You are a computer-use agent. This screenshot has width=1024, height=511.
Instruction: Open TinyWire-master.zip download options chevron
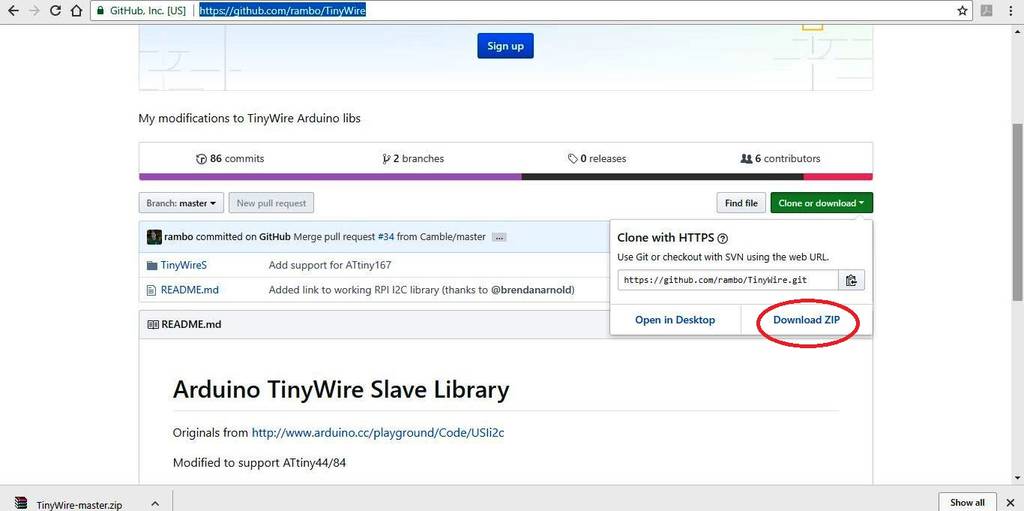155,503
